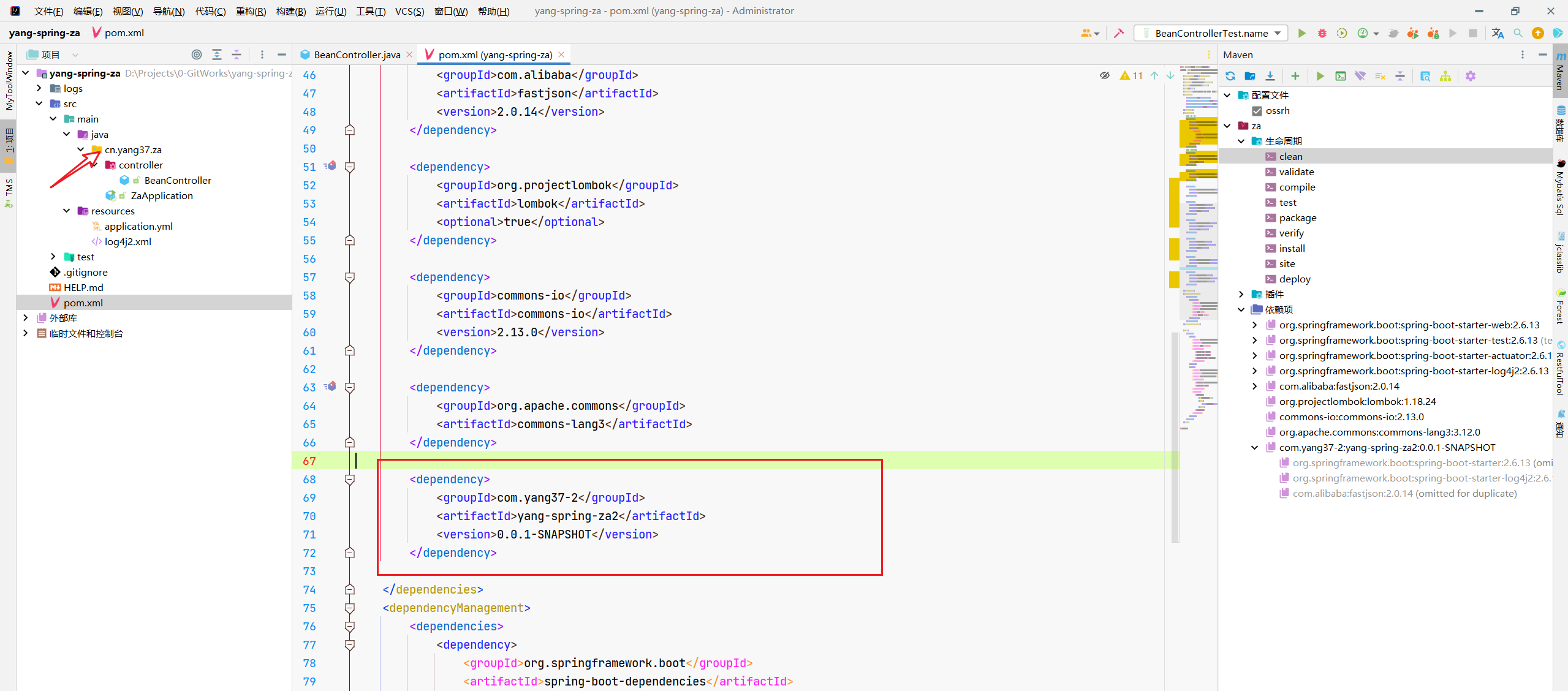The width and height of the screenshot is (1568, 691).
Task: Open Maven side tool window tab
Action: pyautogui.click(x=1561, y=72)
